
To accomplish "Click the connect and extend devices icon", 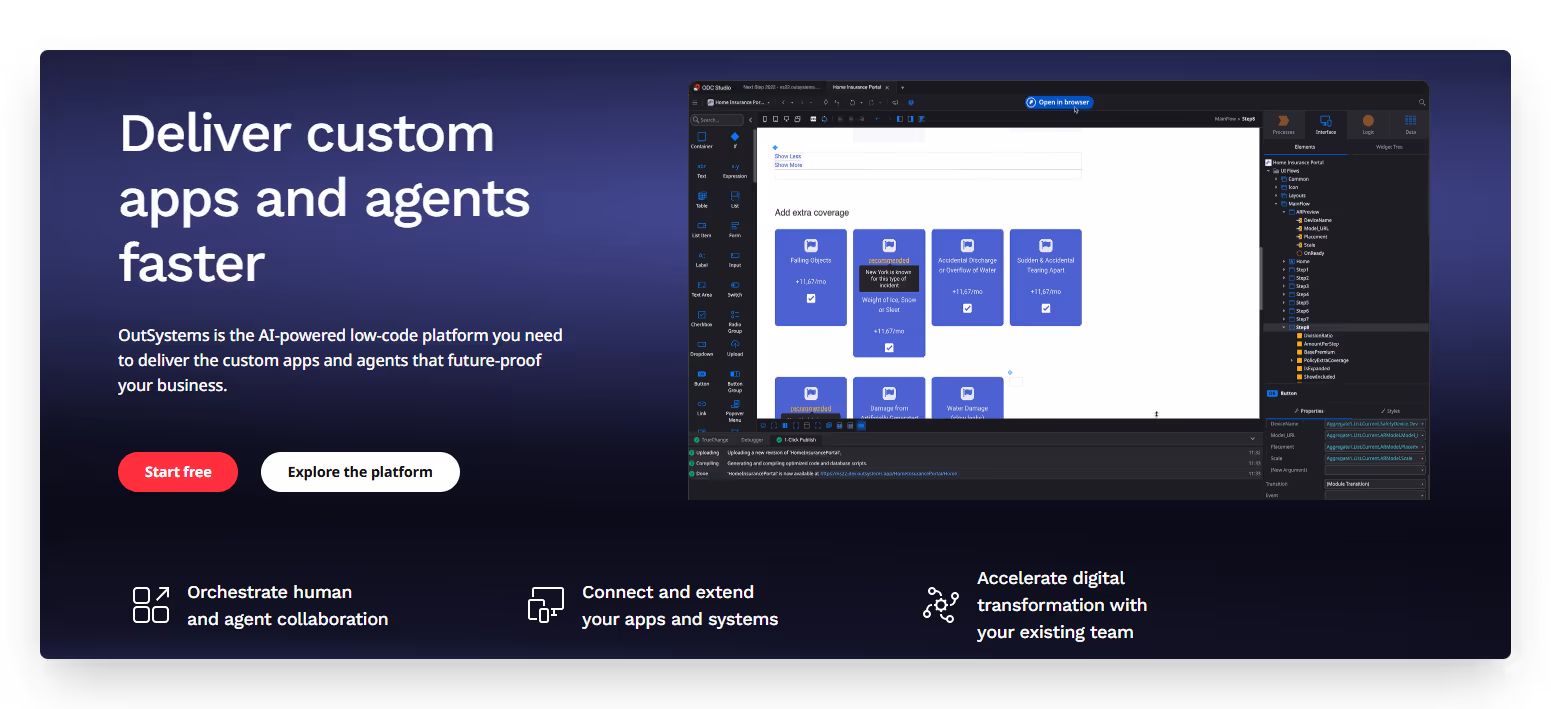I will (546, 605).
